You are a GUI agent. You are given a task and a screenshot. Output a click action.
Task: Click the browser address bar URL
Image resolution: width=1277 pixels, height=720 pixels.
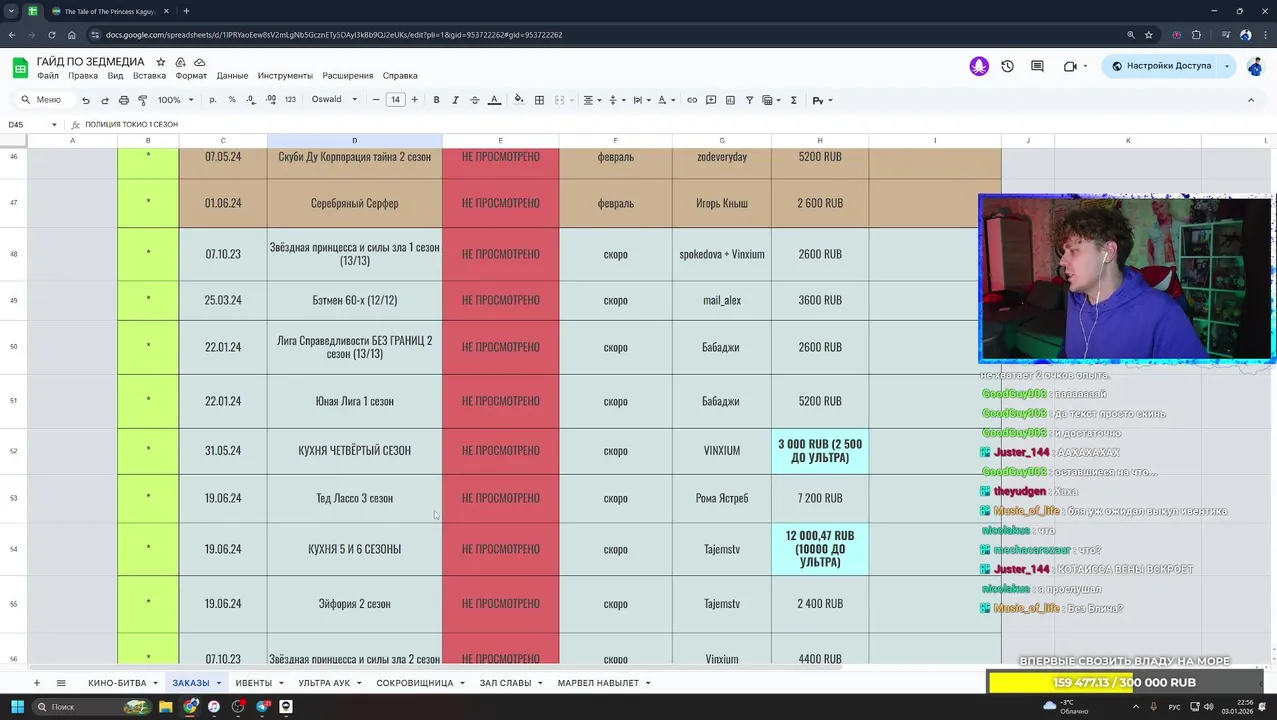coord(334,35)
